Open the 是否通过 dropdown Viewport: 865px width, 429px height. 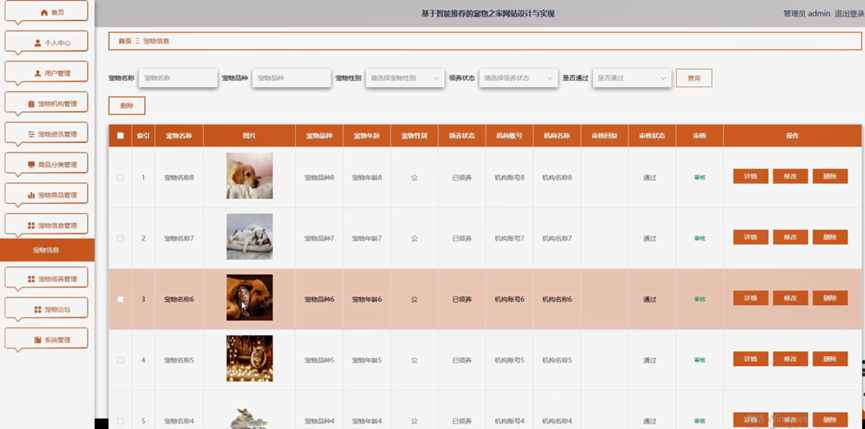pyautogui.click(x=632, y=78)
